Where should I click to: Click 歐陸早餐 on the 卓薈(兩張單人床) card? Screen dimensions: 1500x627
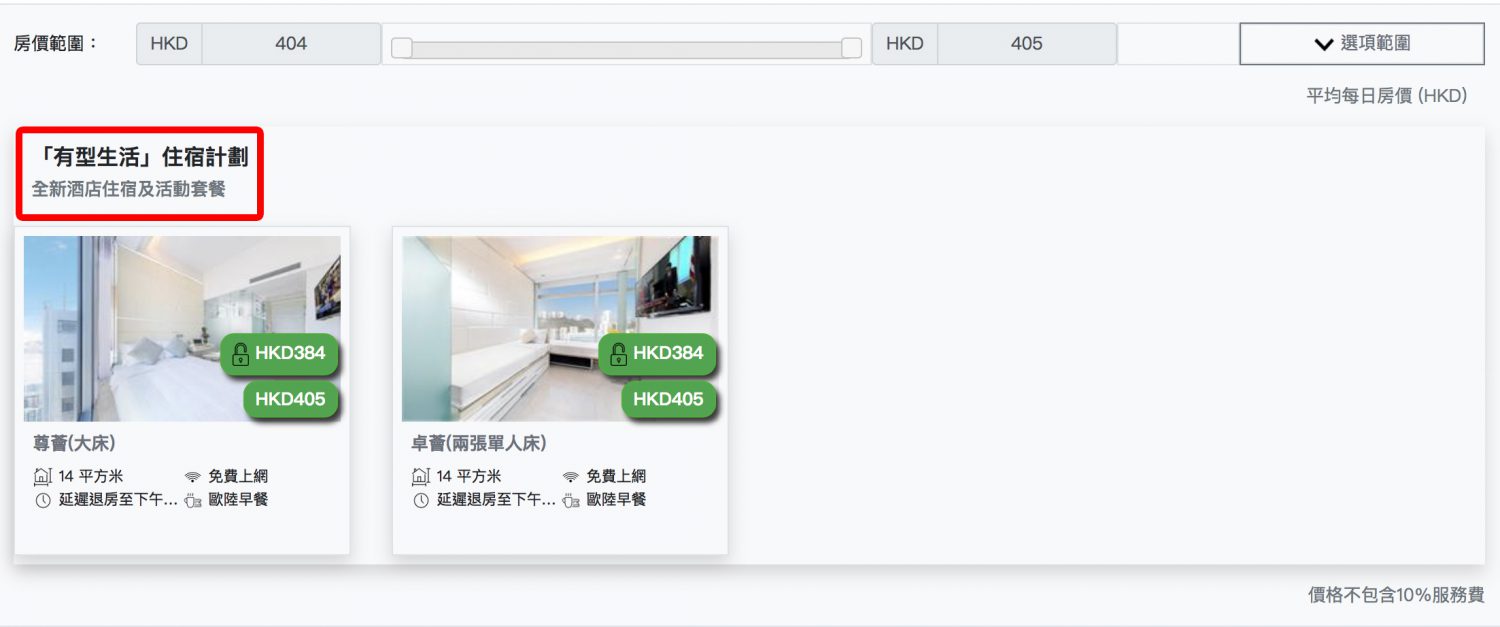pos(616,500)
